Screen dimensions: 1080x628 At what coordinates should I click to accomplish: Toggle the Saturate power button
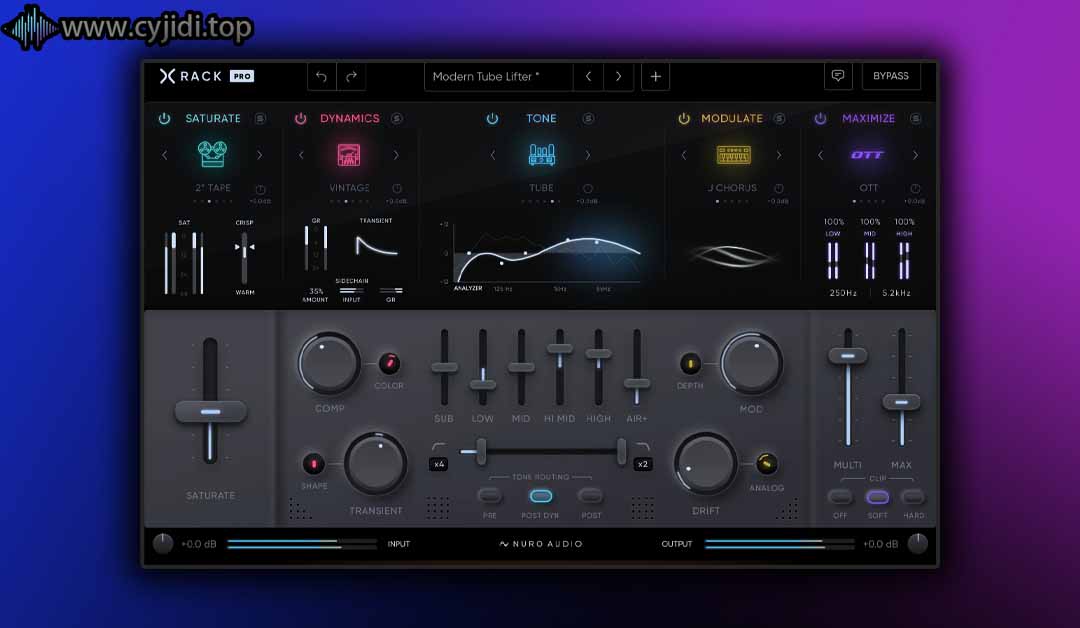click(164, 118)
